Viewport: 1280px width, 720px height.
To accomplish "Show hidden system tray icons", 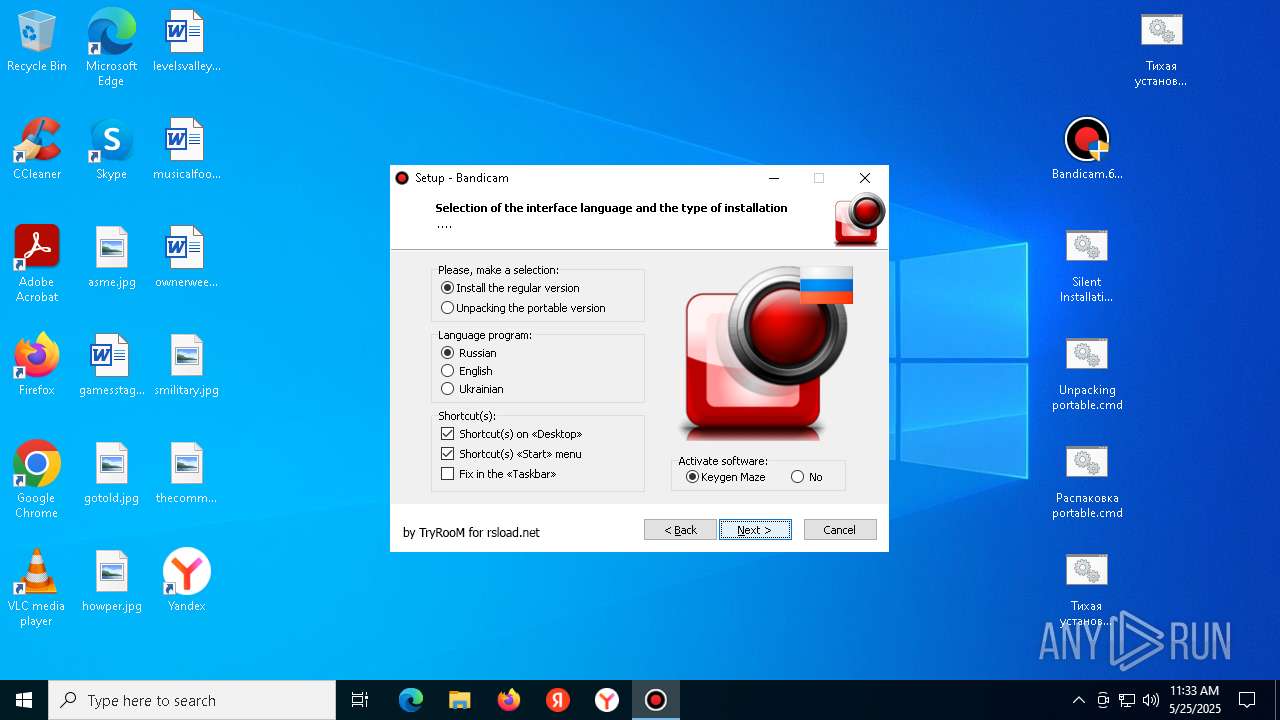I will (1078, 700).
